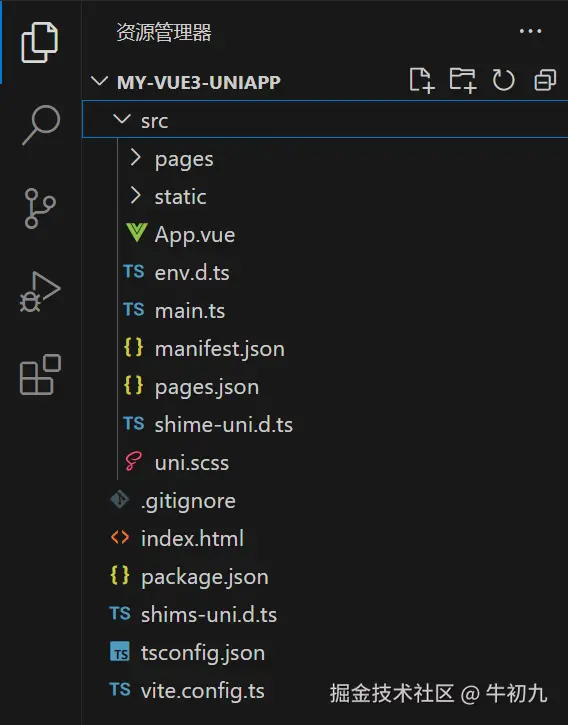Open the uni.scss file
The image size is (568, 725).
[x=192, y=463]
